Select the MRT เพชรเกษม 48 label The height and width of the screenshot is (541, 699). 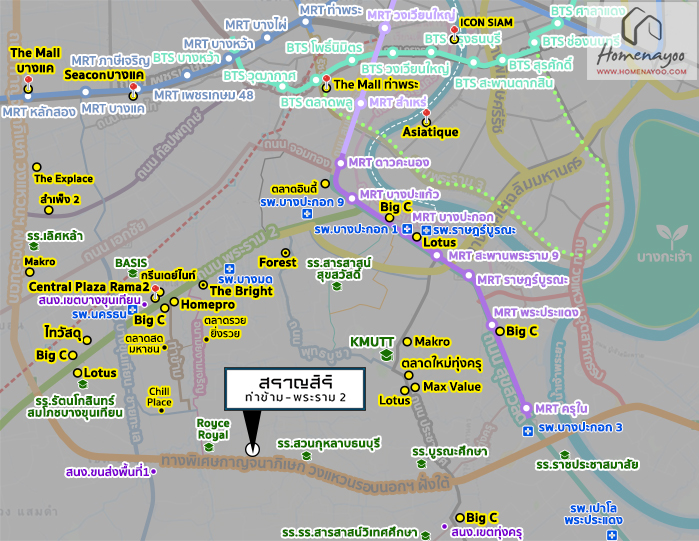pyautogui.click(x=204, y=95)
